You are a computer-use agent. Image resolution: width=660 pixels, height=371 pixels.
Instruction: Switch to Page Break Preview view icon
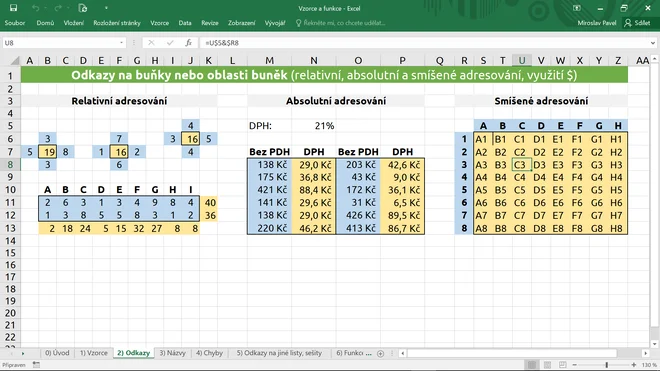point(563,365)
